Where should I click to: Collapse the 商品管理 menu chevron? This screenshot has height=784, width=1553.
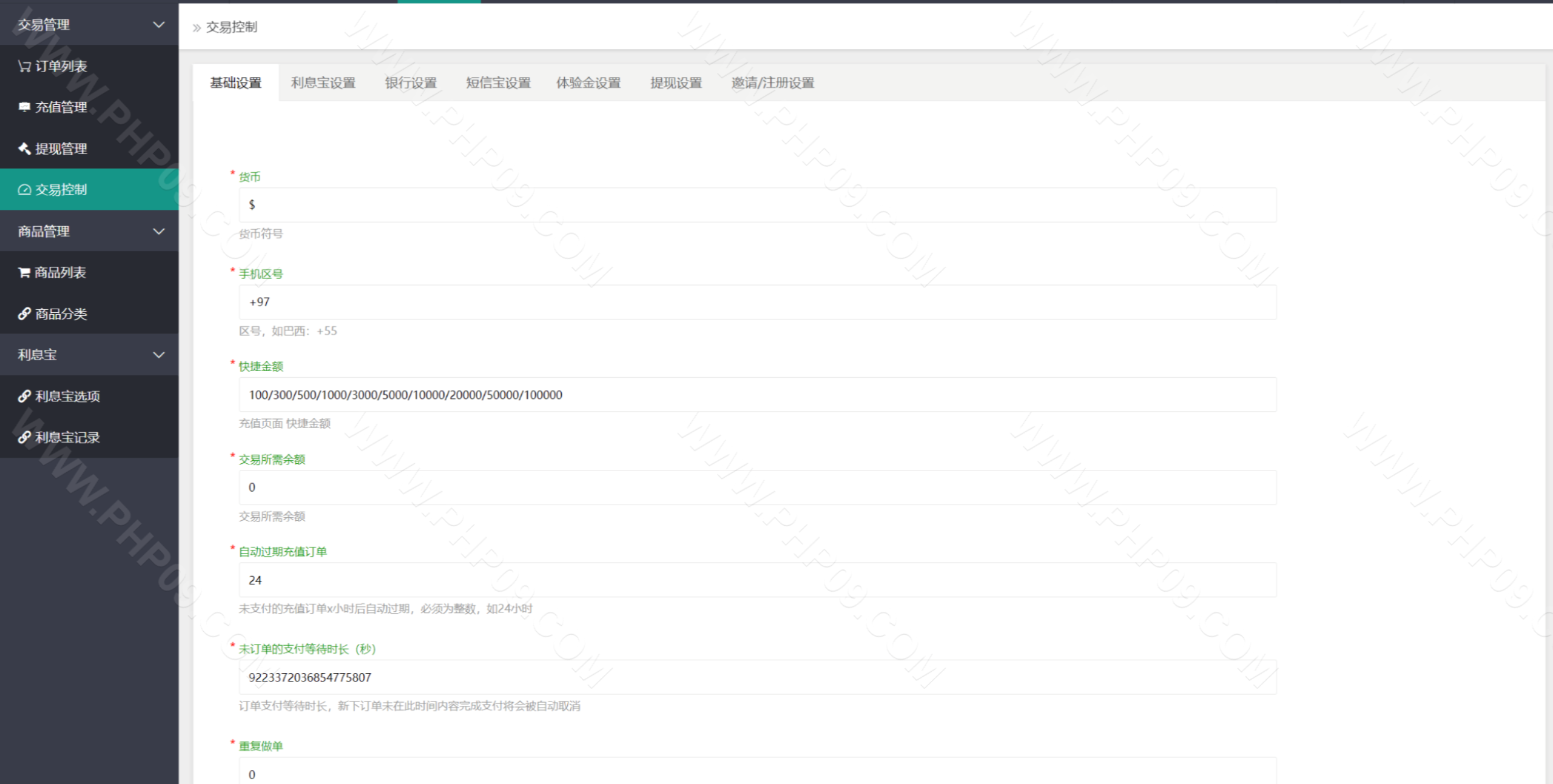[159, 232]
